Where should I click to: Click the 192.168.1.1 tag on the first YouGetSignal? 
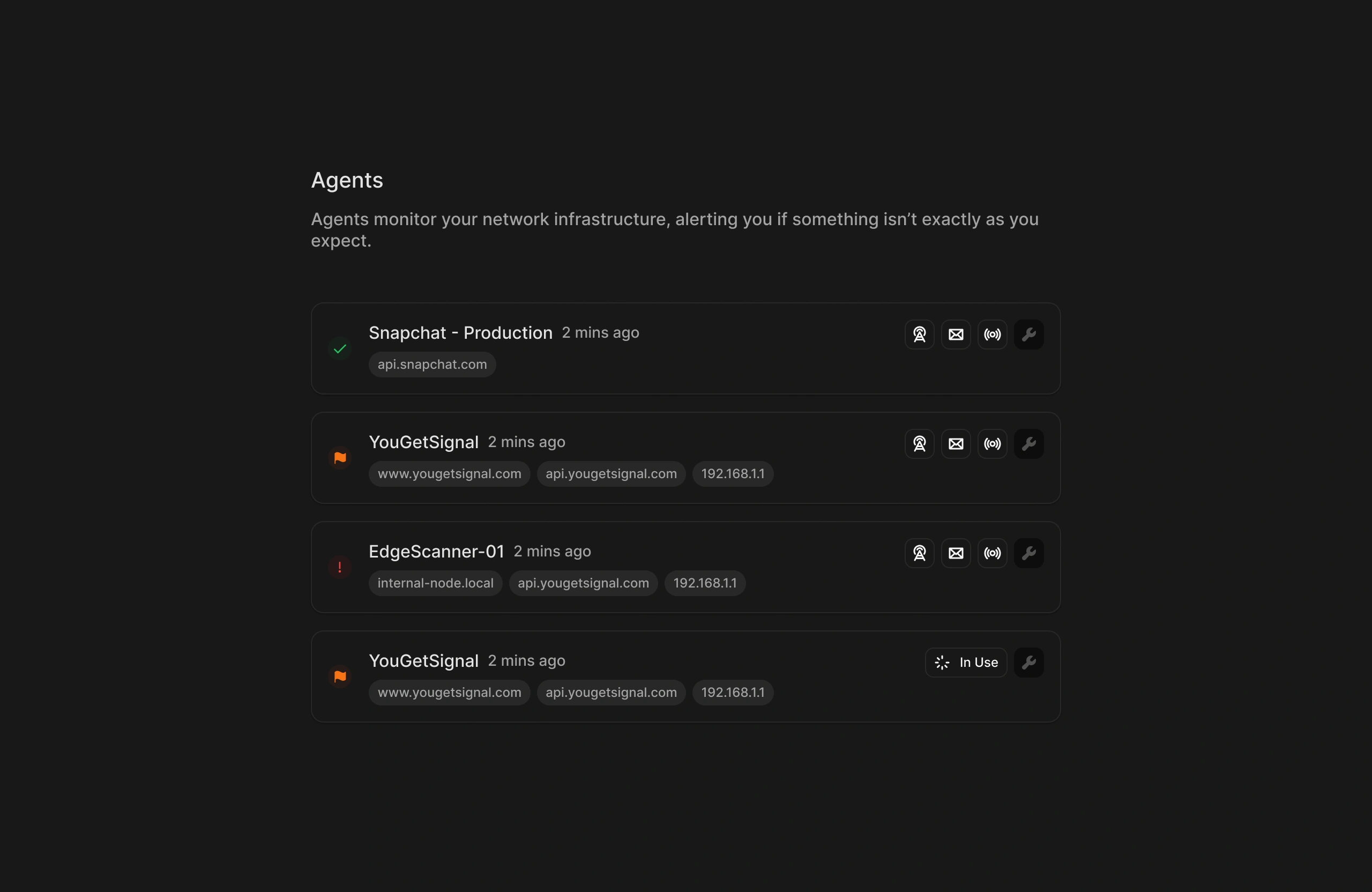(x=732, y=473)
